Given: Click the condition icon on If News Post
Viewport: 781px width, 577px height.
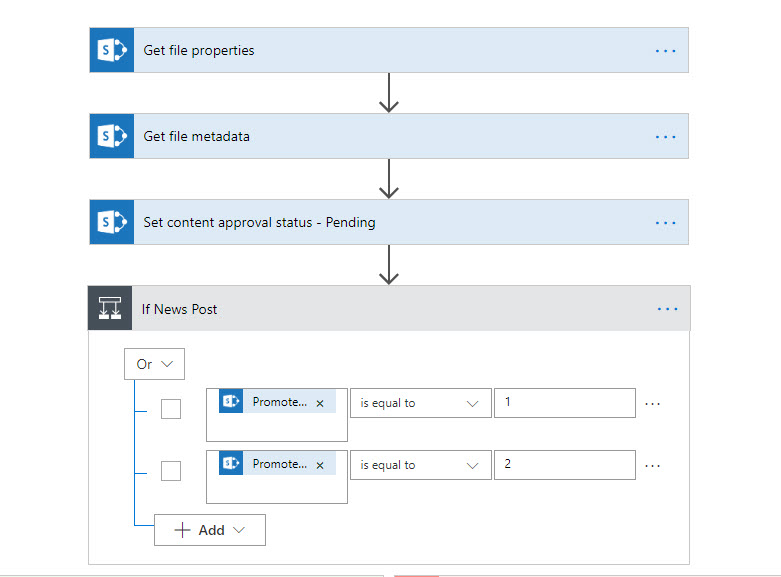Looking at the screenshot, I should coord(110,309).
